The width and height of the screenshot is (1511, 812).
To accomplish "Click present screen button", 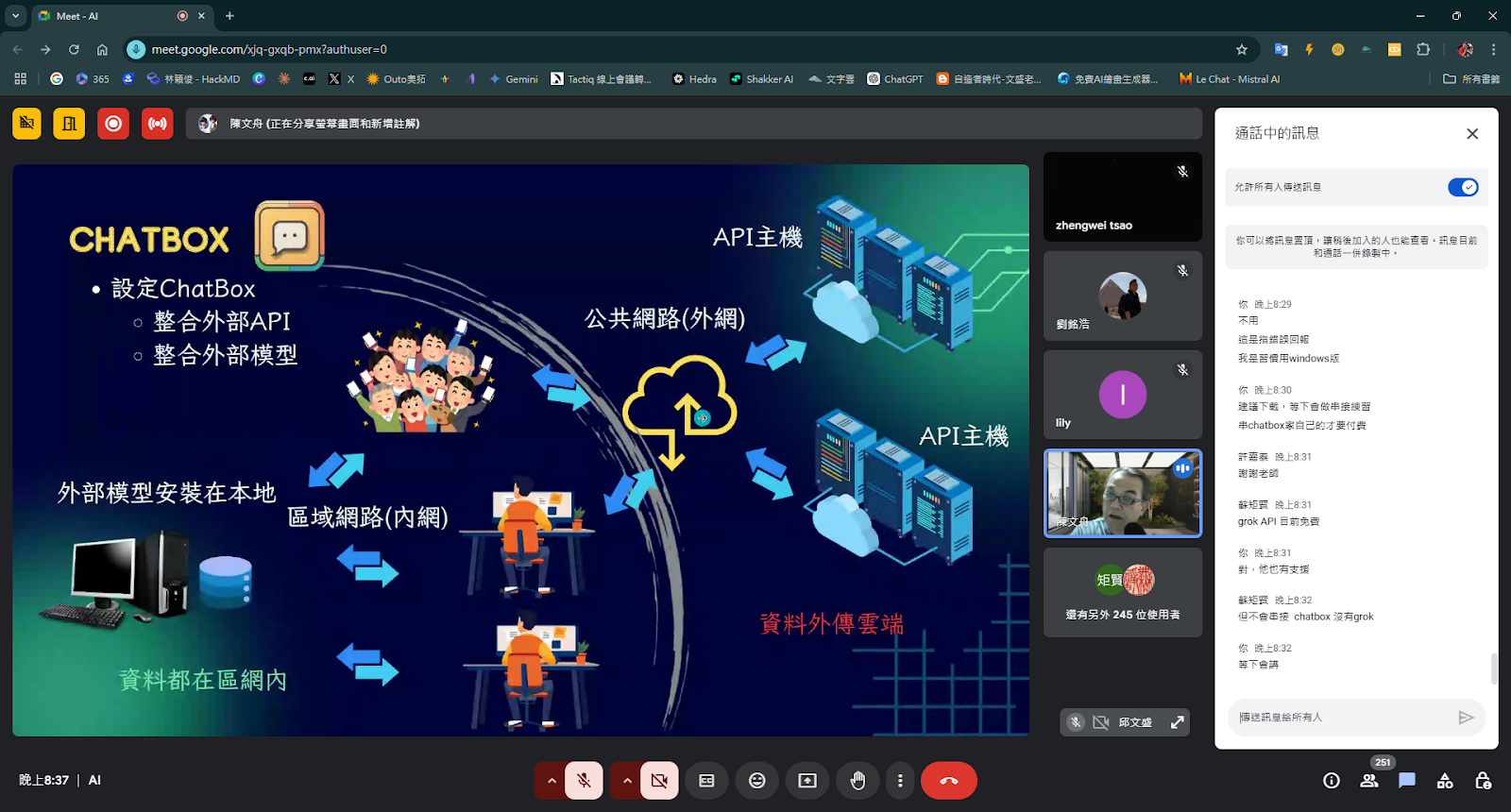I will (807, 781).
